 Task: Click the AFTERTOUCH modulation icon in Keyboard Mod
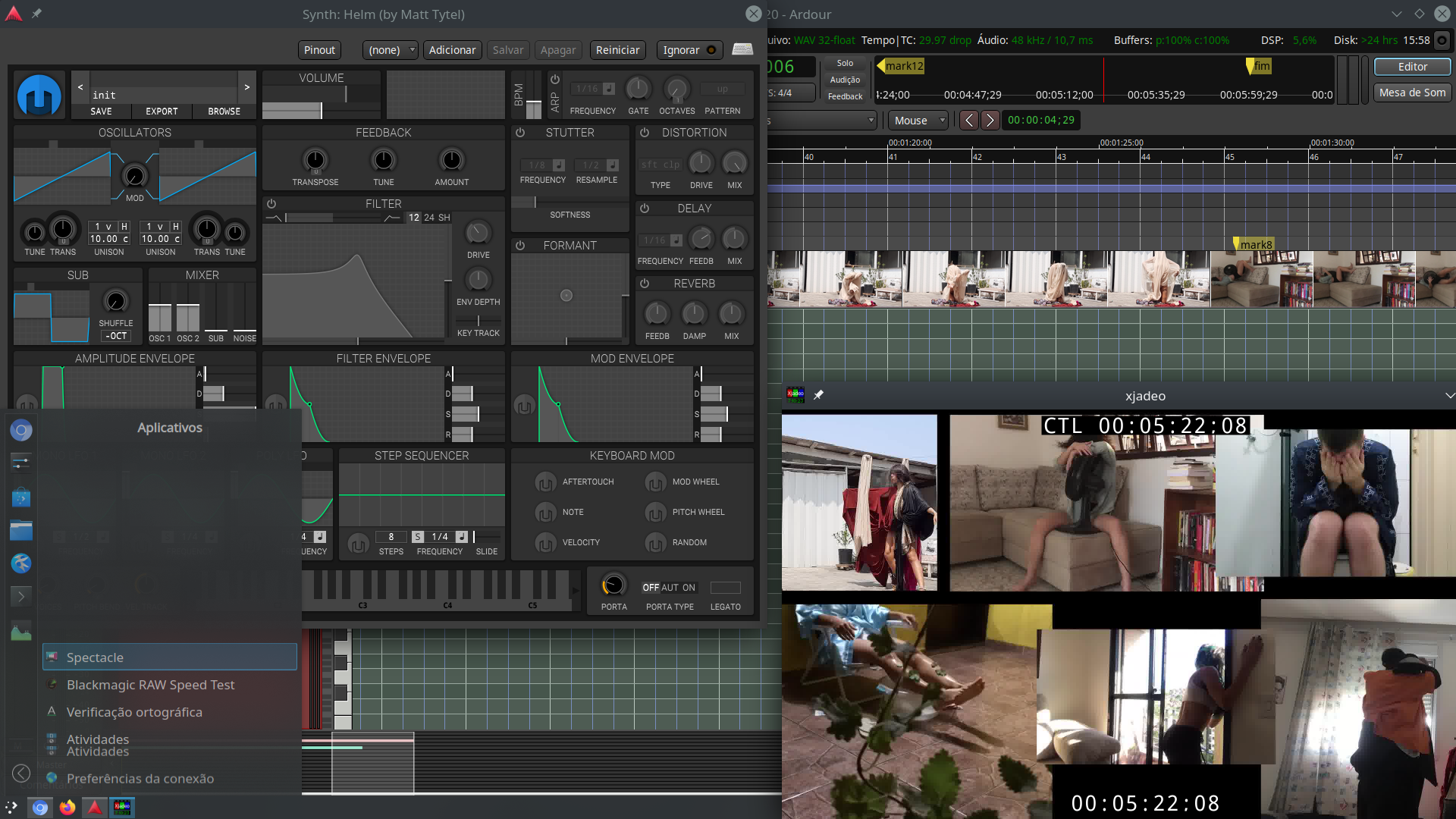[546, 482]
